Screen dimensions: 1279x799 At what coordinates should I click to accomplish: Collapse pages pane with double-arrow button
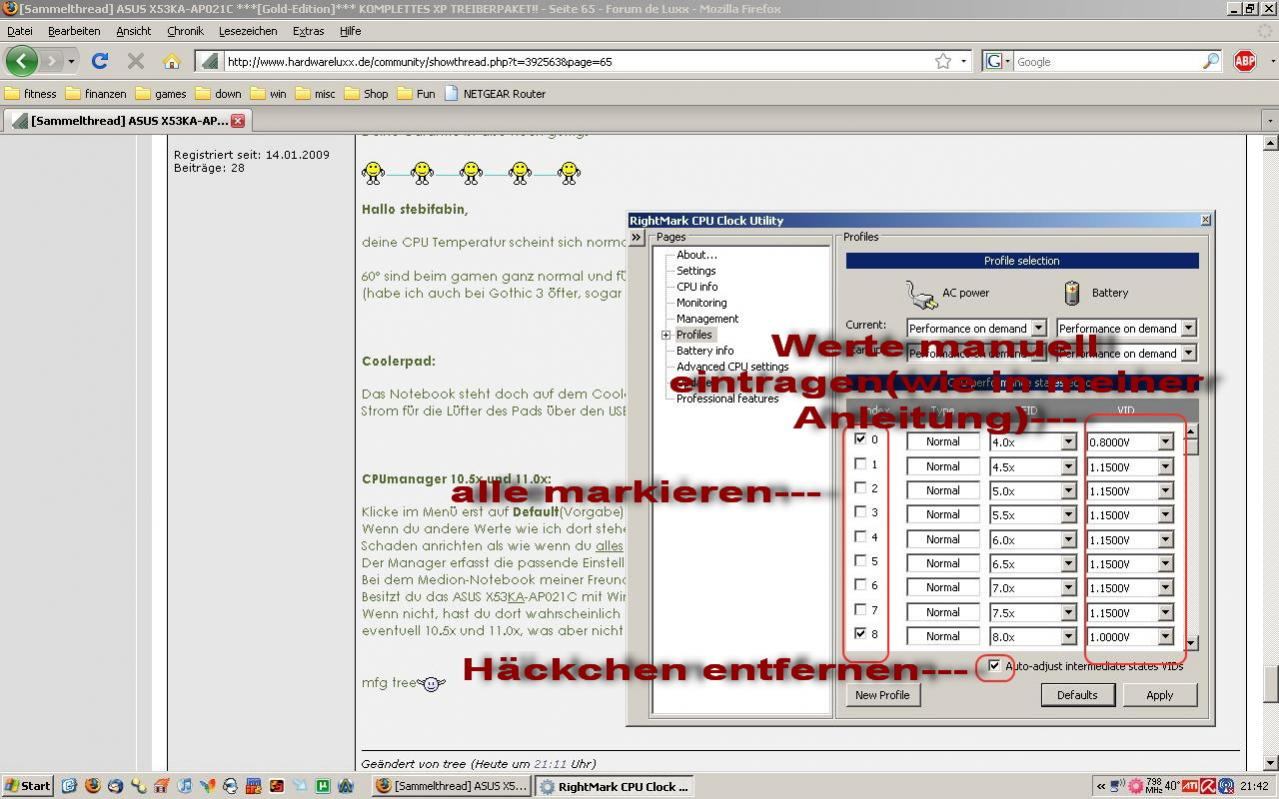click(636, 238)
